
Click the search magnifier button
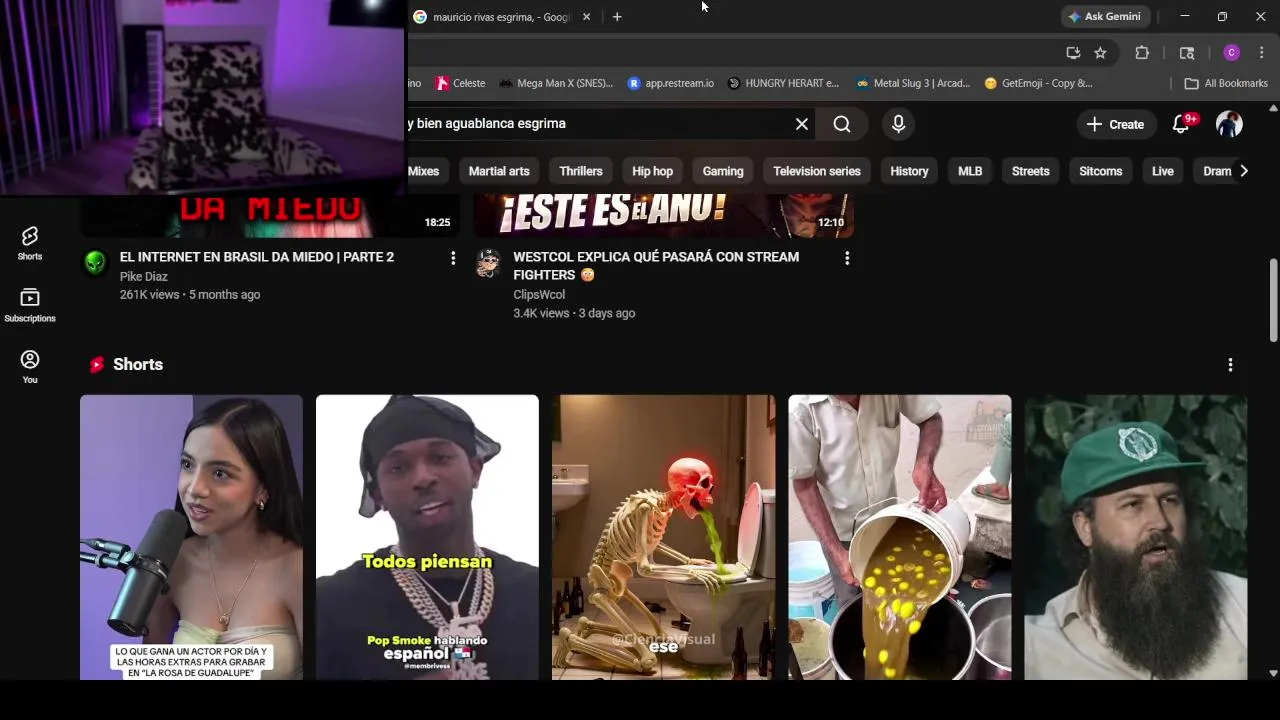pyautogui.click(x=842, y=124)
